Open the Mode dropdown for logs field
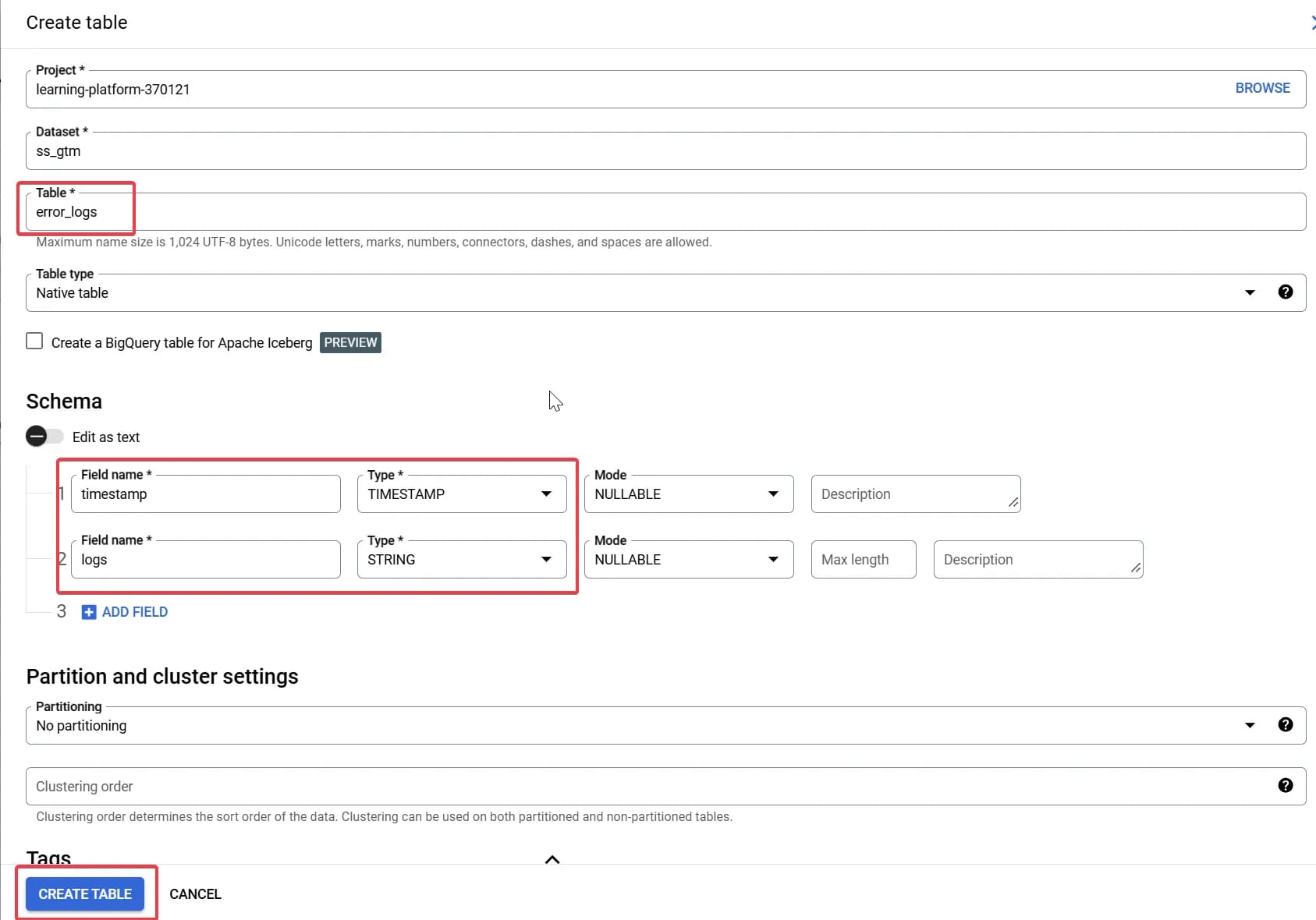 689,559
